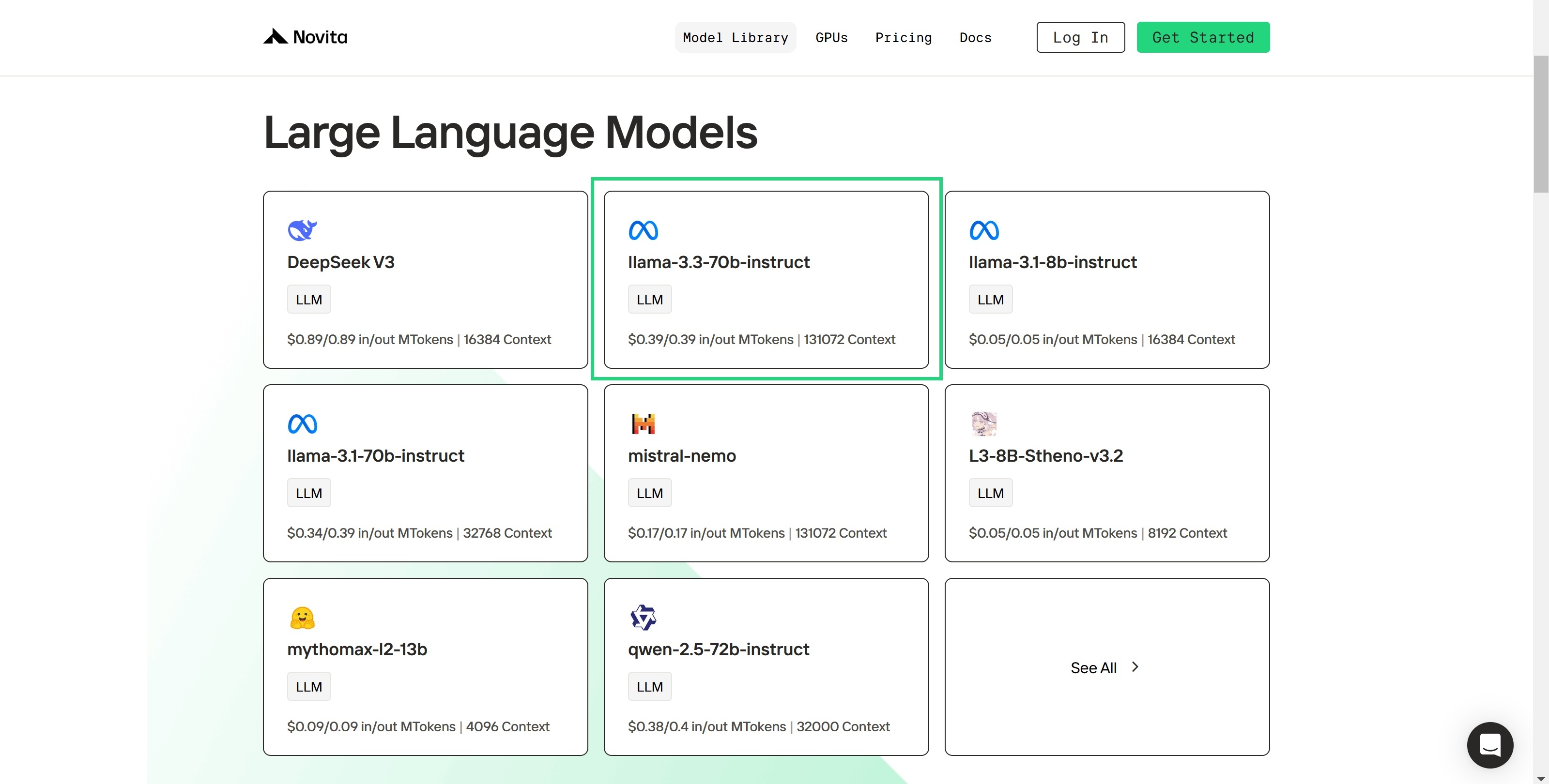Go to the GPUs page
This screenshot has width=1549, height=784.
[831, 37]
